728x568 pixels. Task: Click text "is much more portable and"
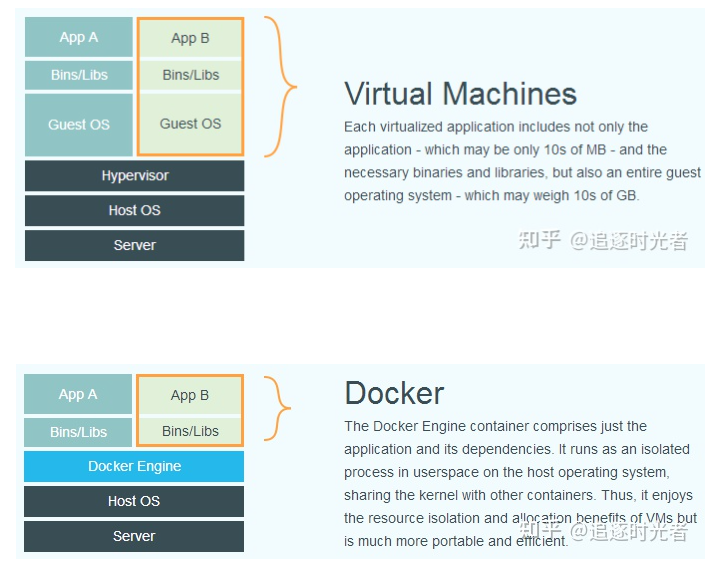click(428, 541)
